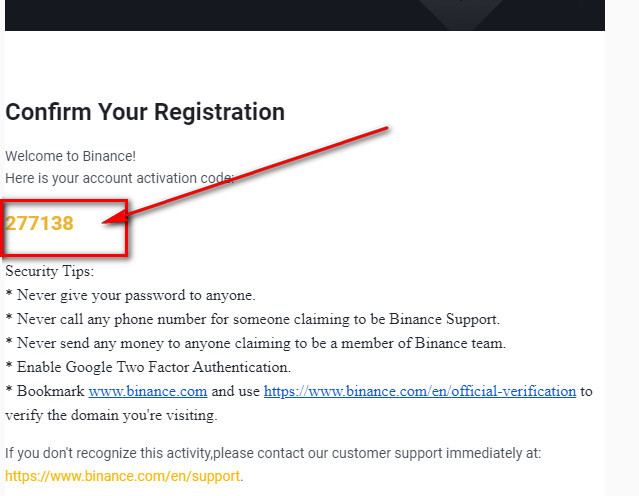
Task: Click the Security Tips label
Action: (50, 271)
